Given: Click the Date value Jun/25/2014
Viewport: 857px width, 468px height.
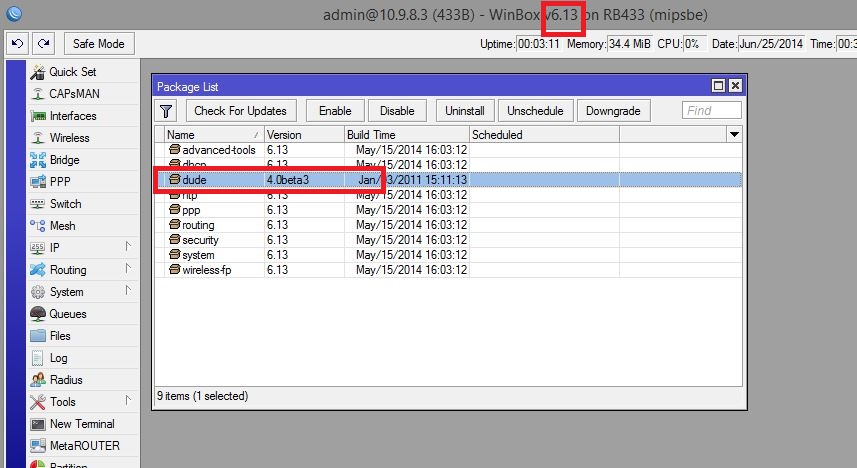Looking at the screenshot, I should [771, 44].
